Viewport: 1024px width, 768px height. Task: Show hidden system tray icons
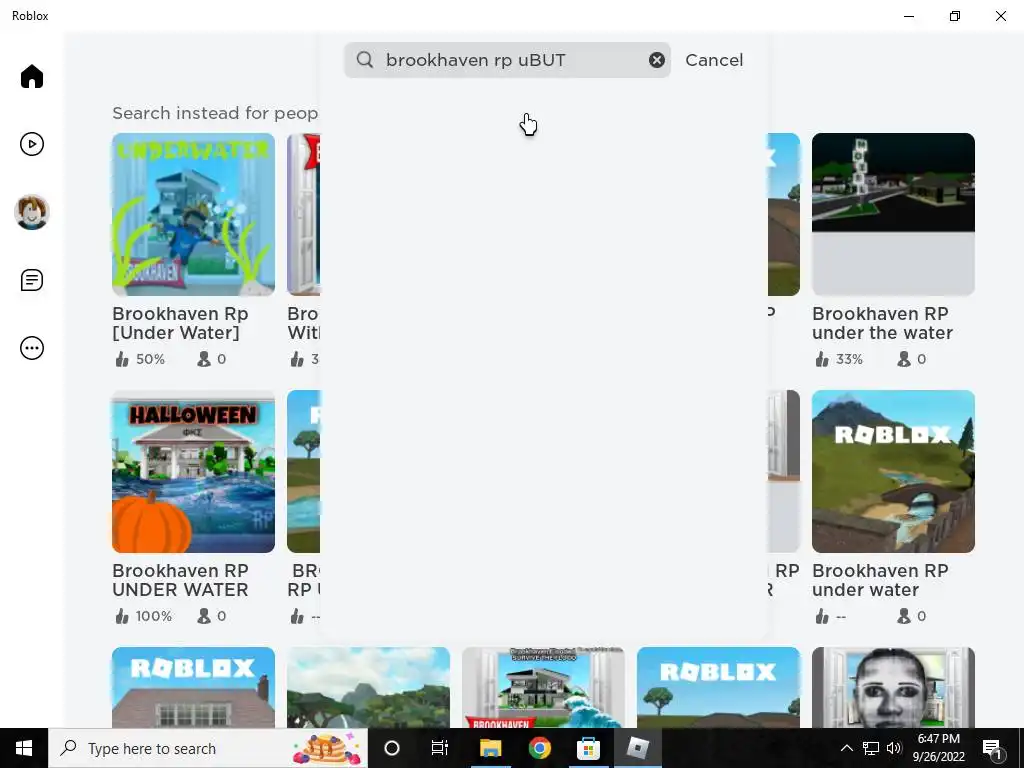pyautogui.click(x=846, y=748)
